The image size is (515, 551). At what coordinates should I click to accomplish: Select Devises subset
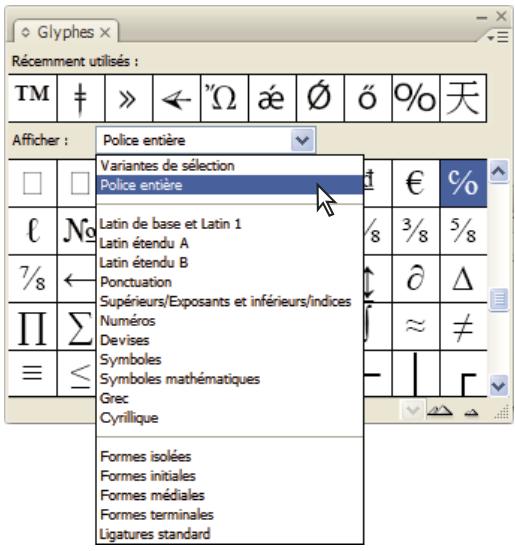pyautogui.click(x=230, y=340)
